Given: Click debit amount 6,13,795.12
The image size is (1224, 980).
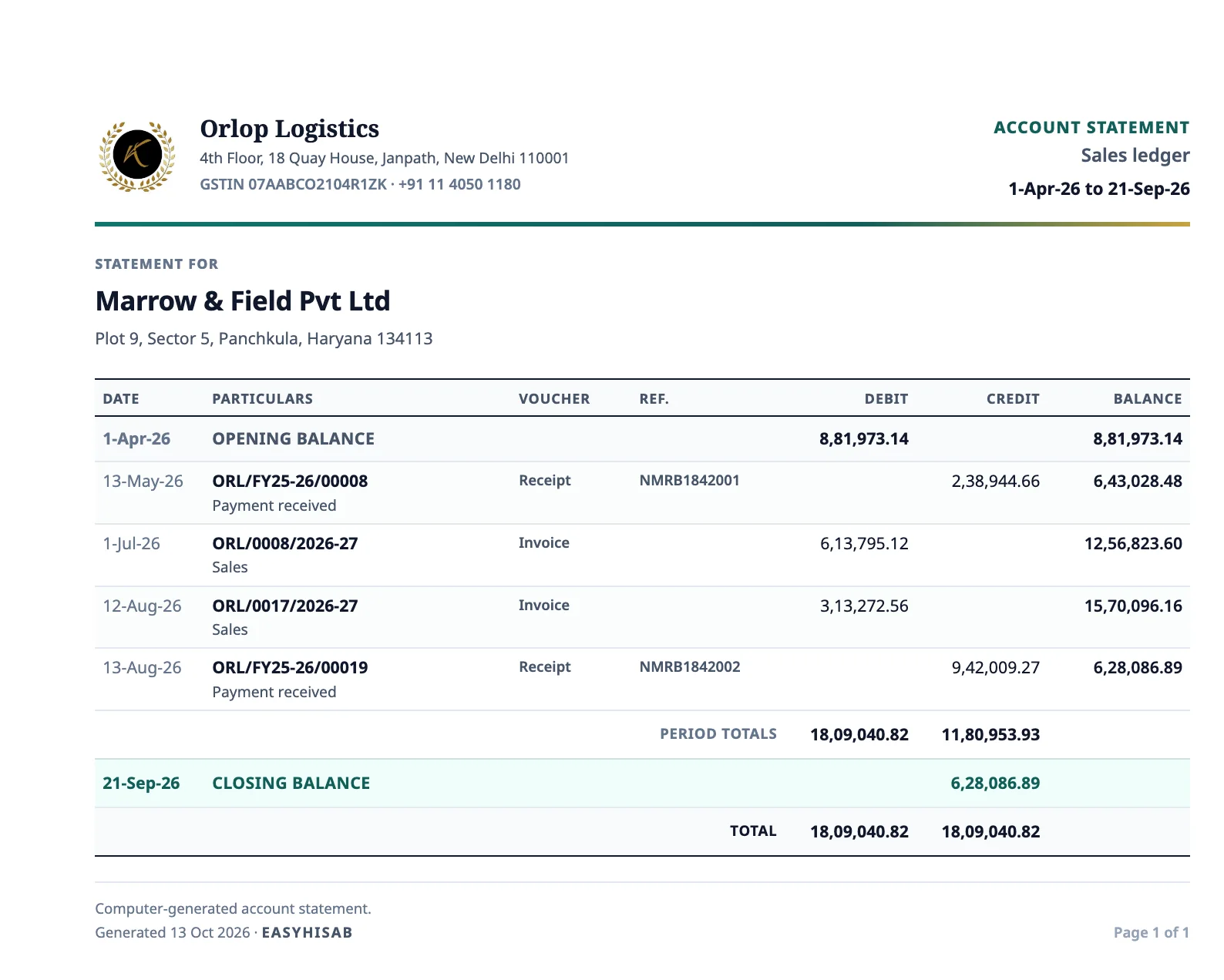Looking at the screenshot, I should (x=864, y=544).
